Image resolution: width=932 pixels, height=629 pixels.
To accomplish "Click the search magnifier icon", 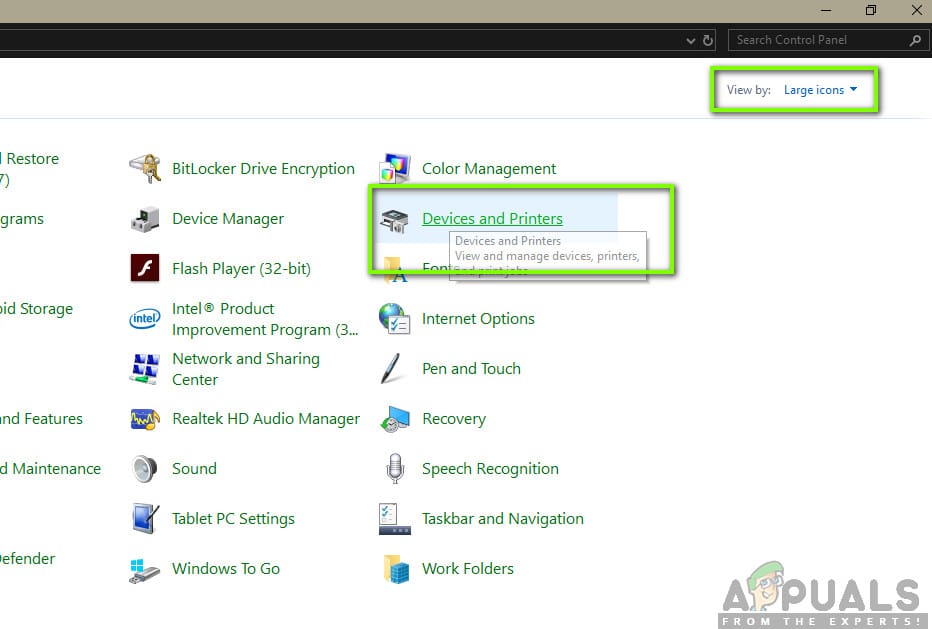I will pos(915,40).
